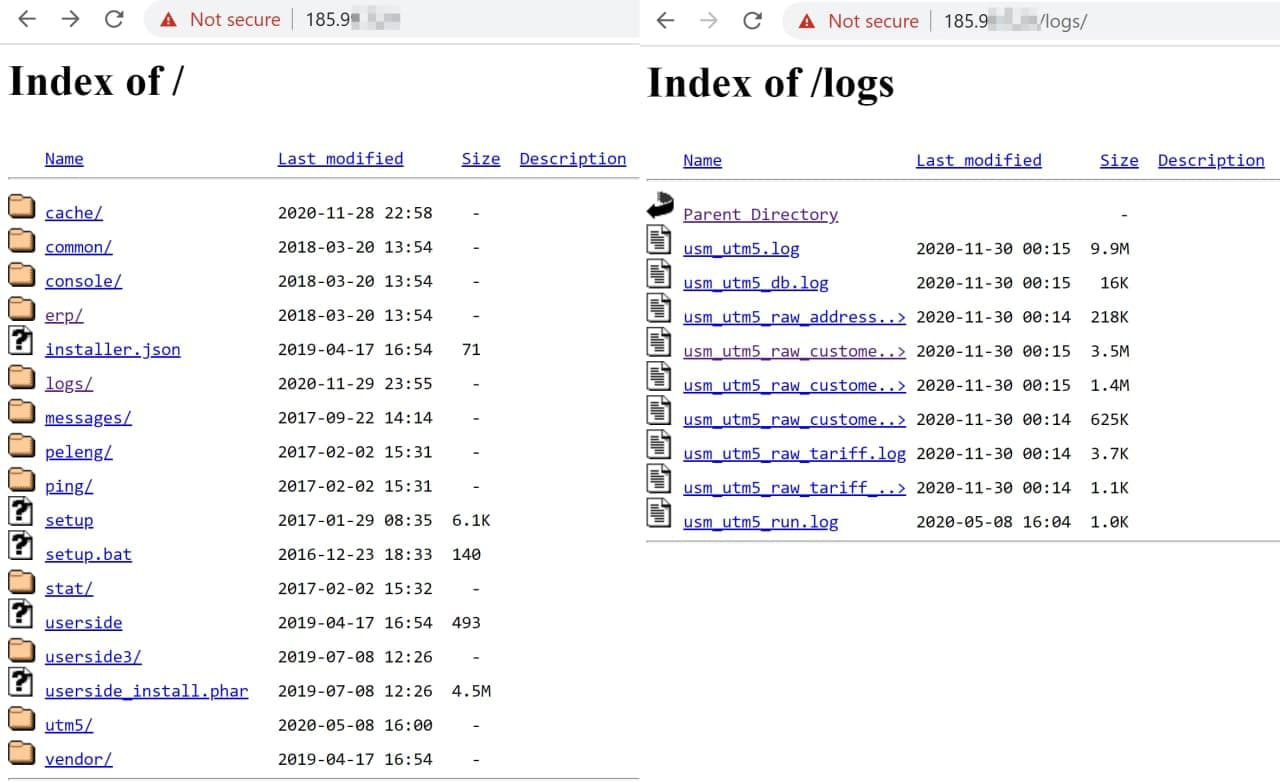Open the ping/ directory link
The image size is (1280, 783).
point(69,486)
